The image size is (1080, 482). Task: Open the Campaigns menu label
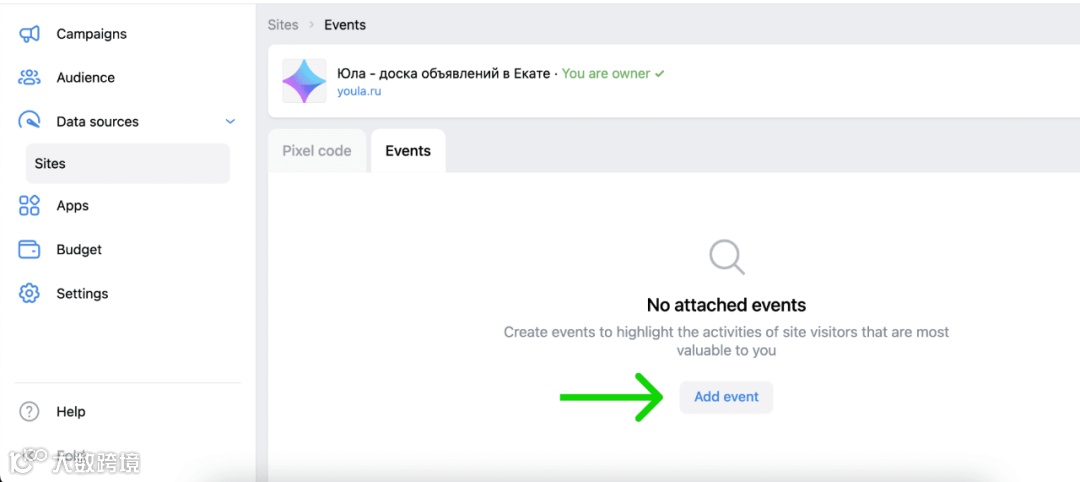[x=91, y=34]
